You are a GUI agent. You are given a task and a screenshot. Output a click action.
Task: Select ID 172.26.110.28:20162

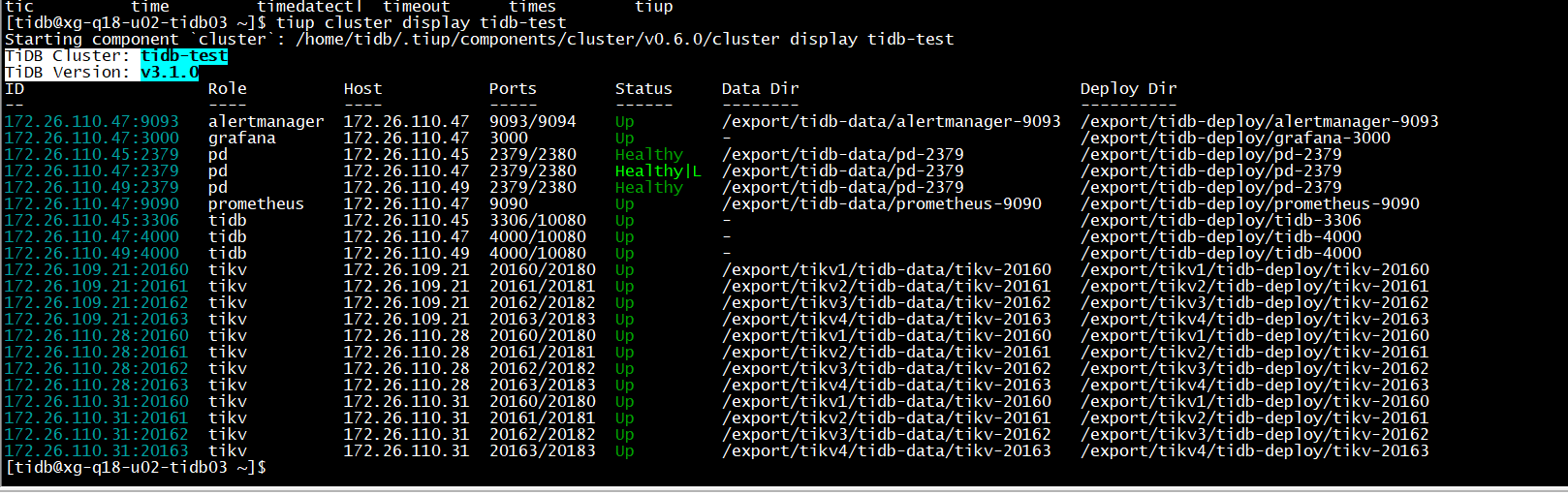tap(97, 369)
